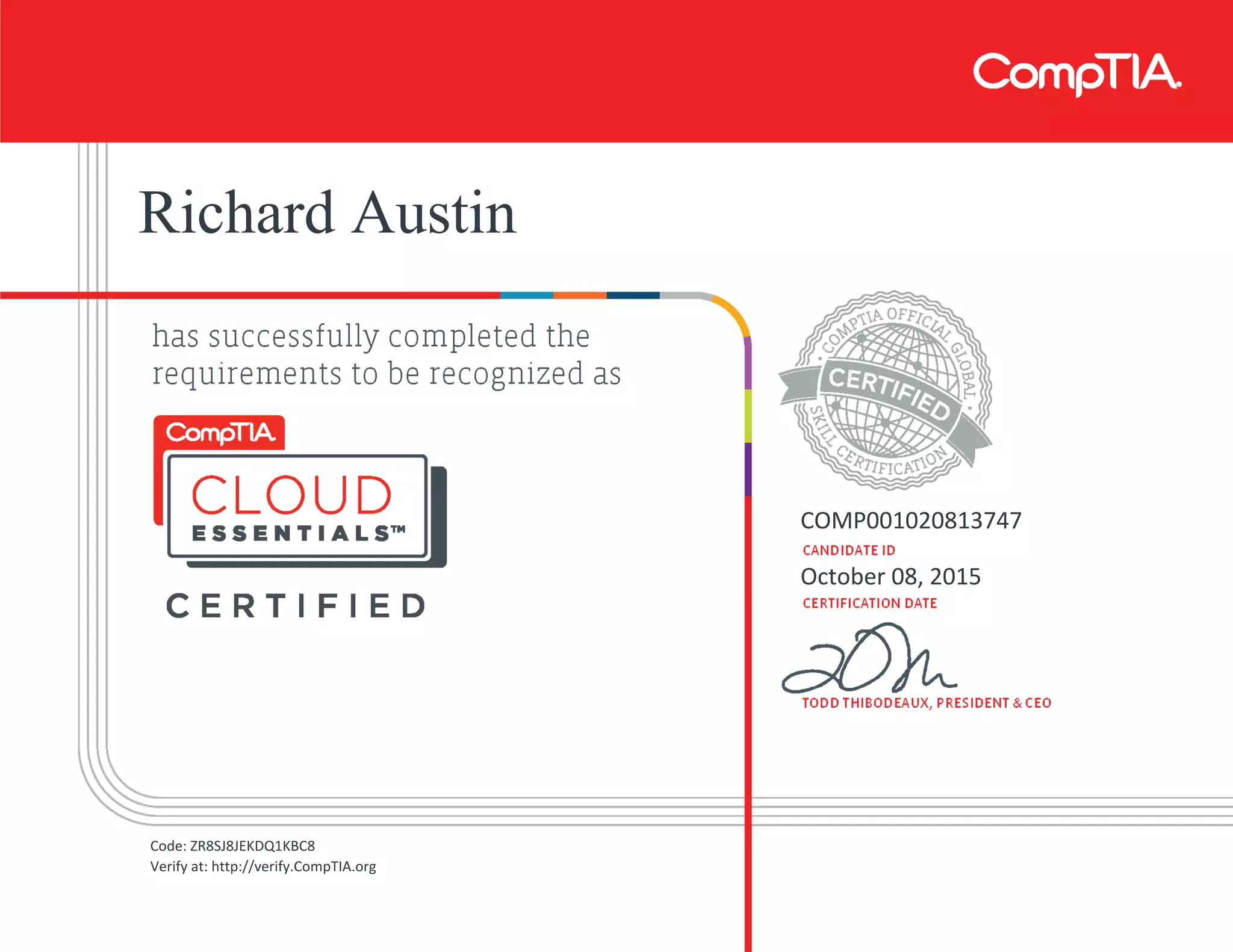Click the CompTIA logo in the red header
The width and height of the screenshot is (1233, 952).
[x=1077, y=74]
